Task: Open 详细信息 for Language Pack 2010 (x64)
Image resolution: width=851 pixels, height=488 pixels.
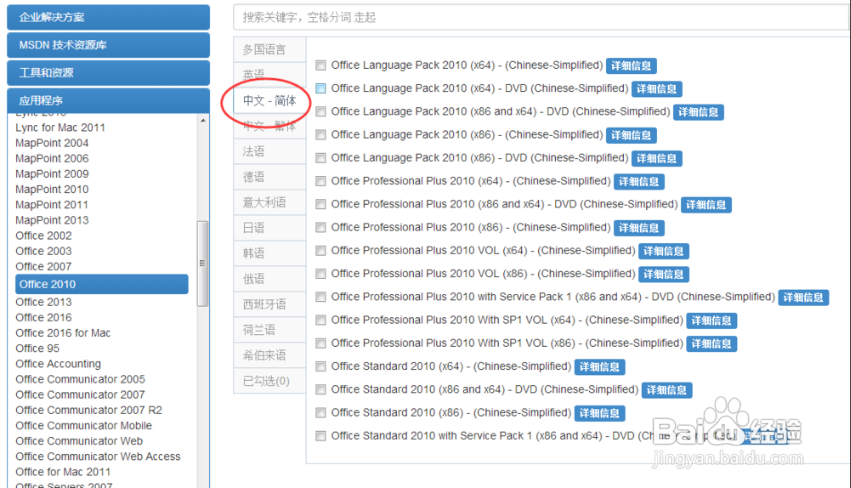Action: [x=631, y=66]
